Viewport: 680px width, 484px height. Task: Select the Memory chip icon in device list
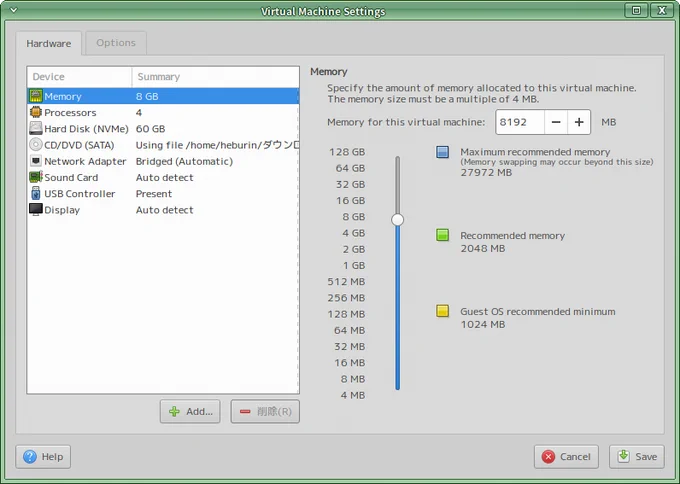click(x=36, y=96)
